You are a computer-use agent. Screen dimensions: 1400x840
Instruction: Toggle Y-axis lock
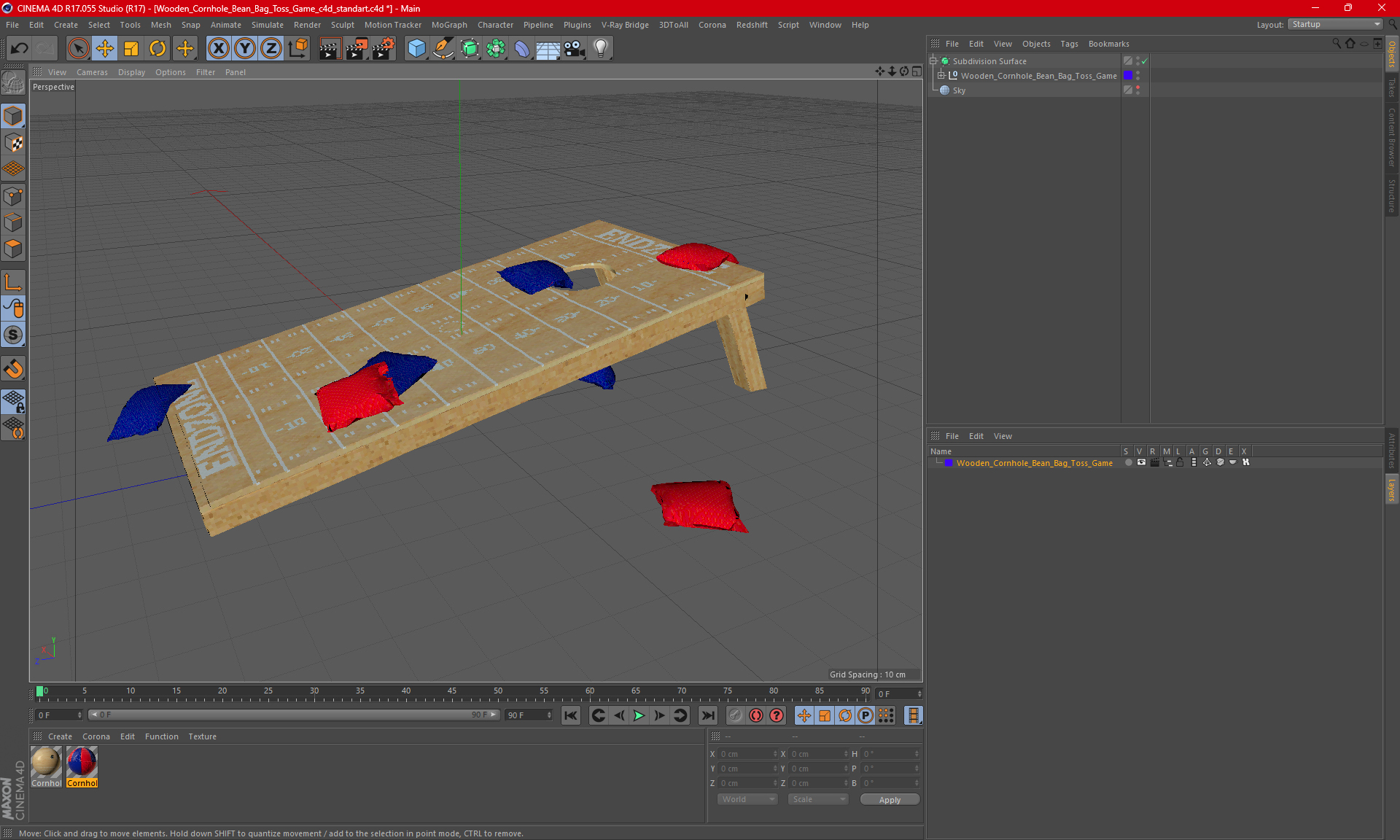(245, 49)
